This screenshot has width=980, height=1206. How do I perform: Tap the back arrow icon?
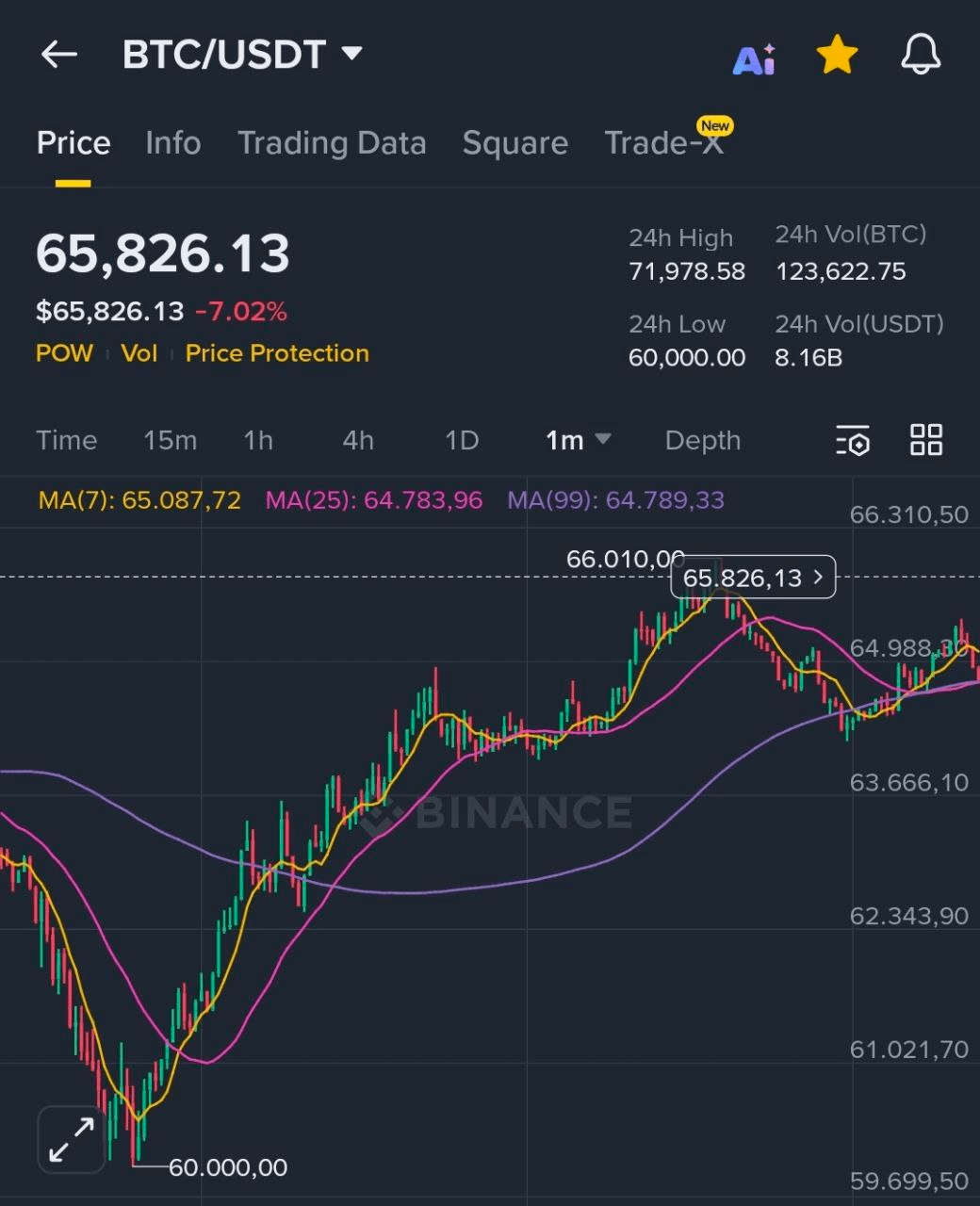point(58,55)
